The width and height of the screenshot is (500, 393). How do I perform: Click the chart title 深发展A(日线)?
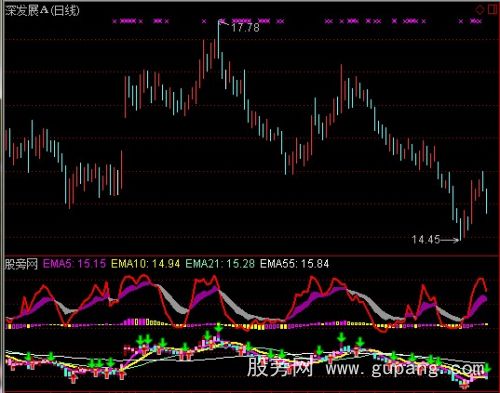coord(42,10)
